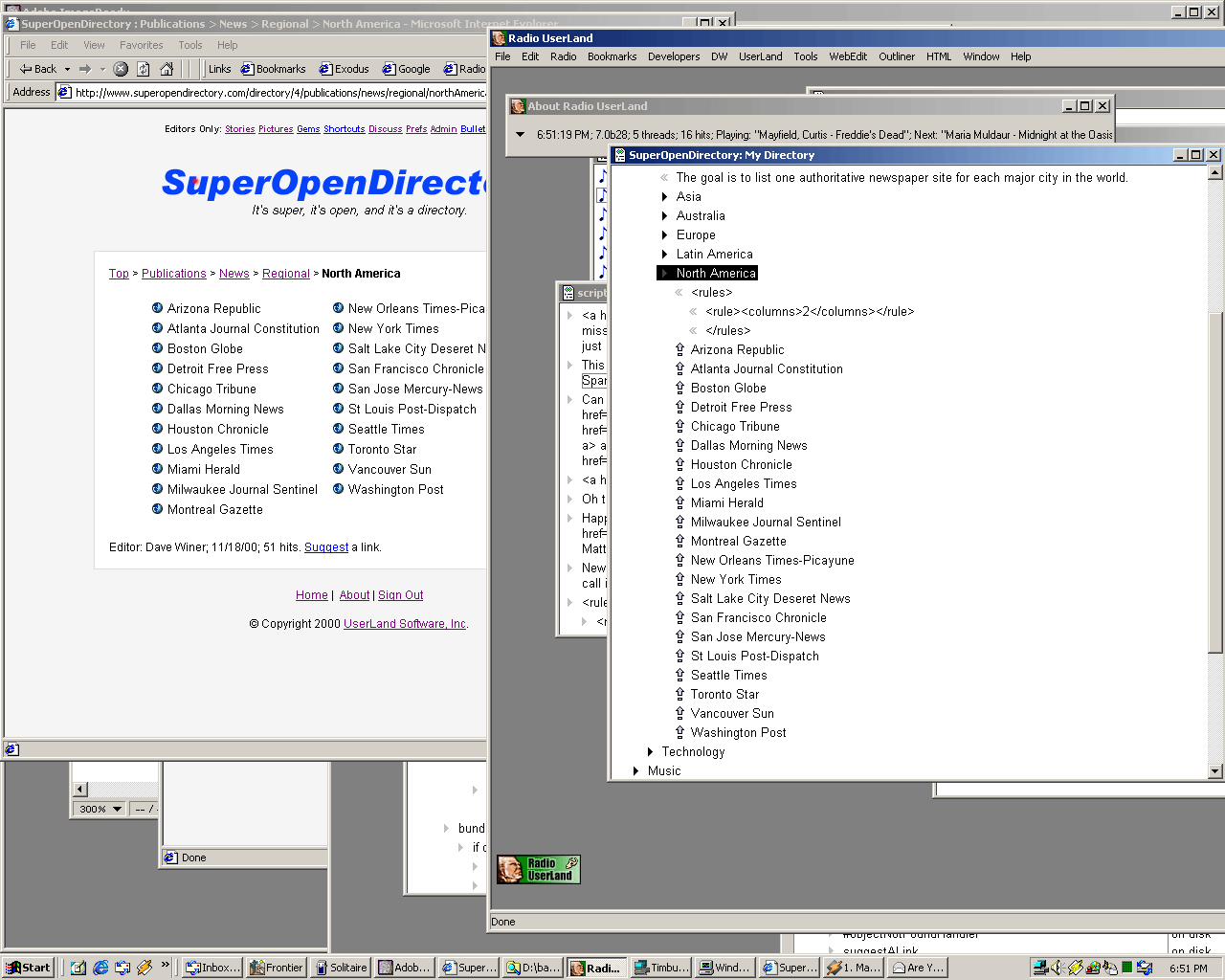Click the volume speaker tray icon
The image size is (1225, 980).
tap(1057, 968)
